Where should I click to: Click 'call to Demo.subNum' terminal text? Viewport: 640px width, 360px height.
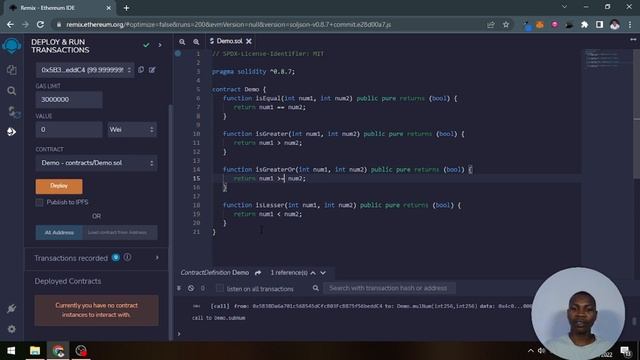coord(218,318)
